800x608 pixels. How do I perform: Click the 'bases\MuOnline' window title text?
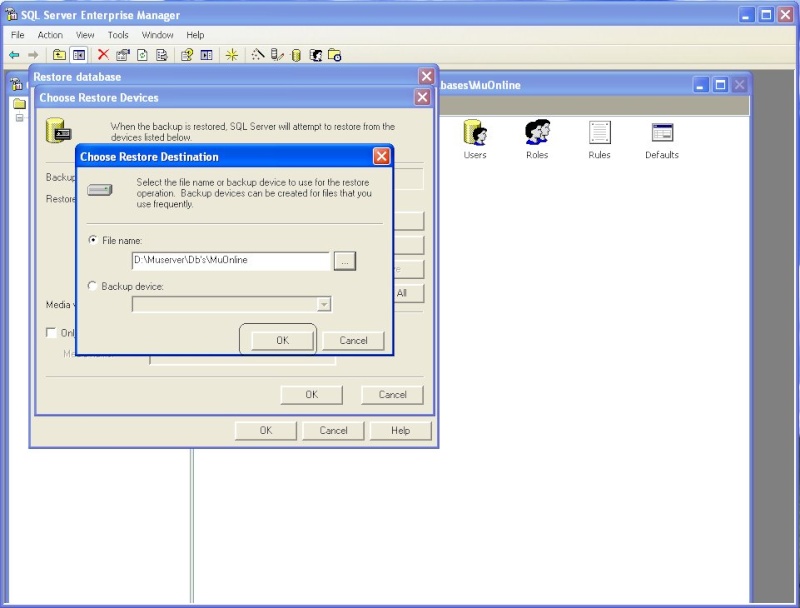[x=480, y=85]
